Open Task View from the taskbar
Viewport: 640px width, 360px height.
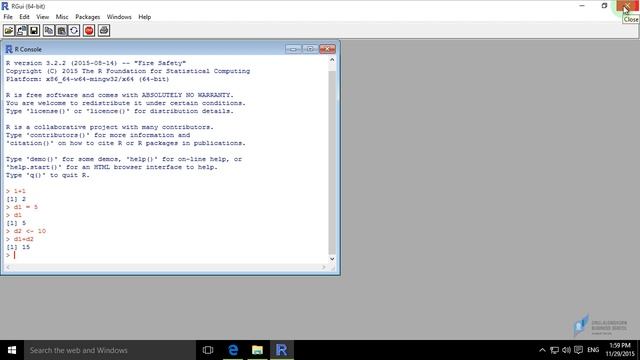(x=208, y=350)
